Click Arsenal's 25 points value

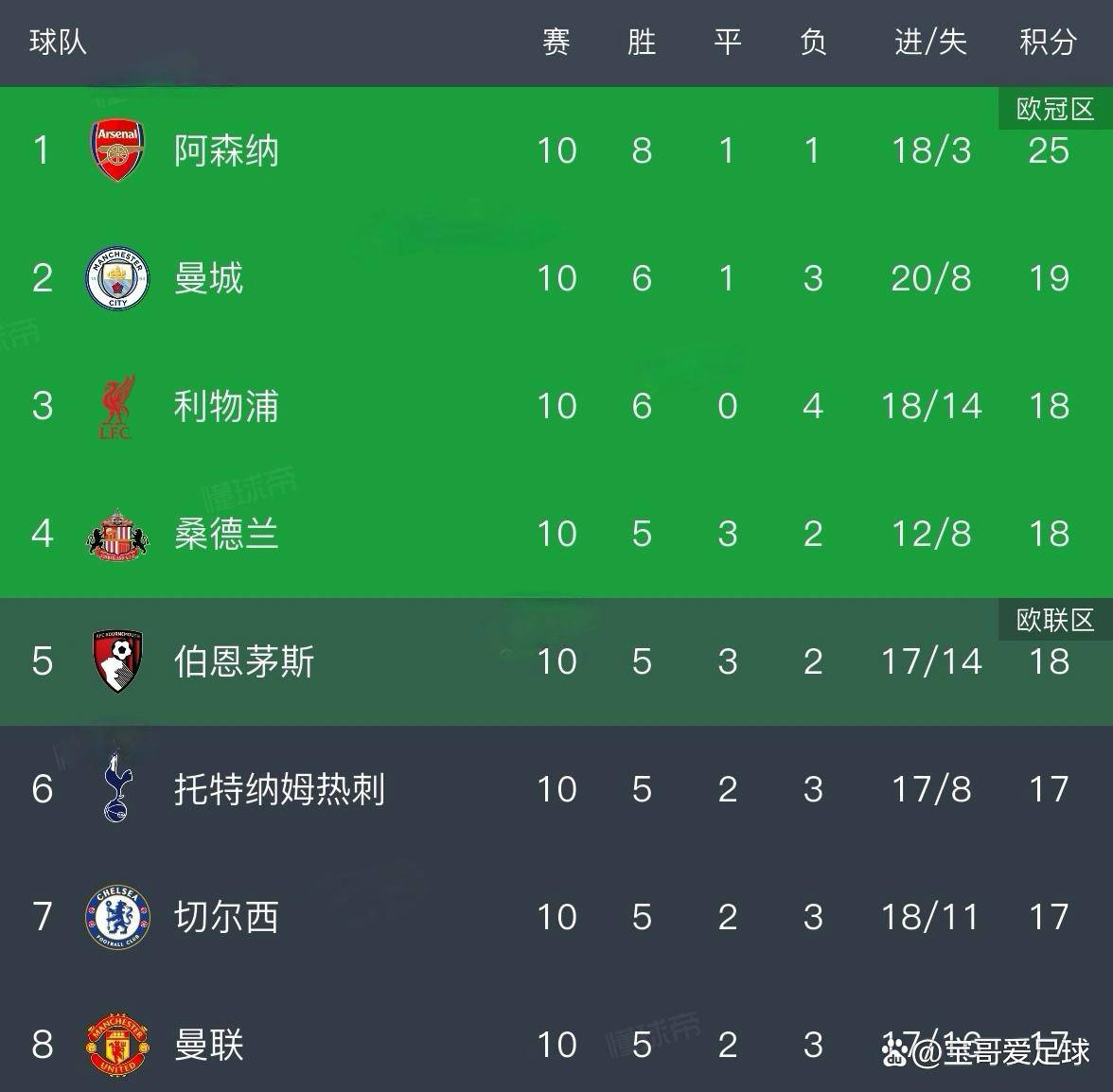click(x=1049, y=150)
